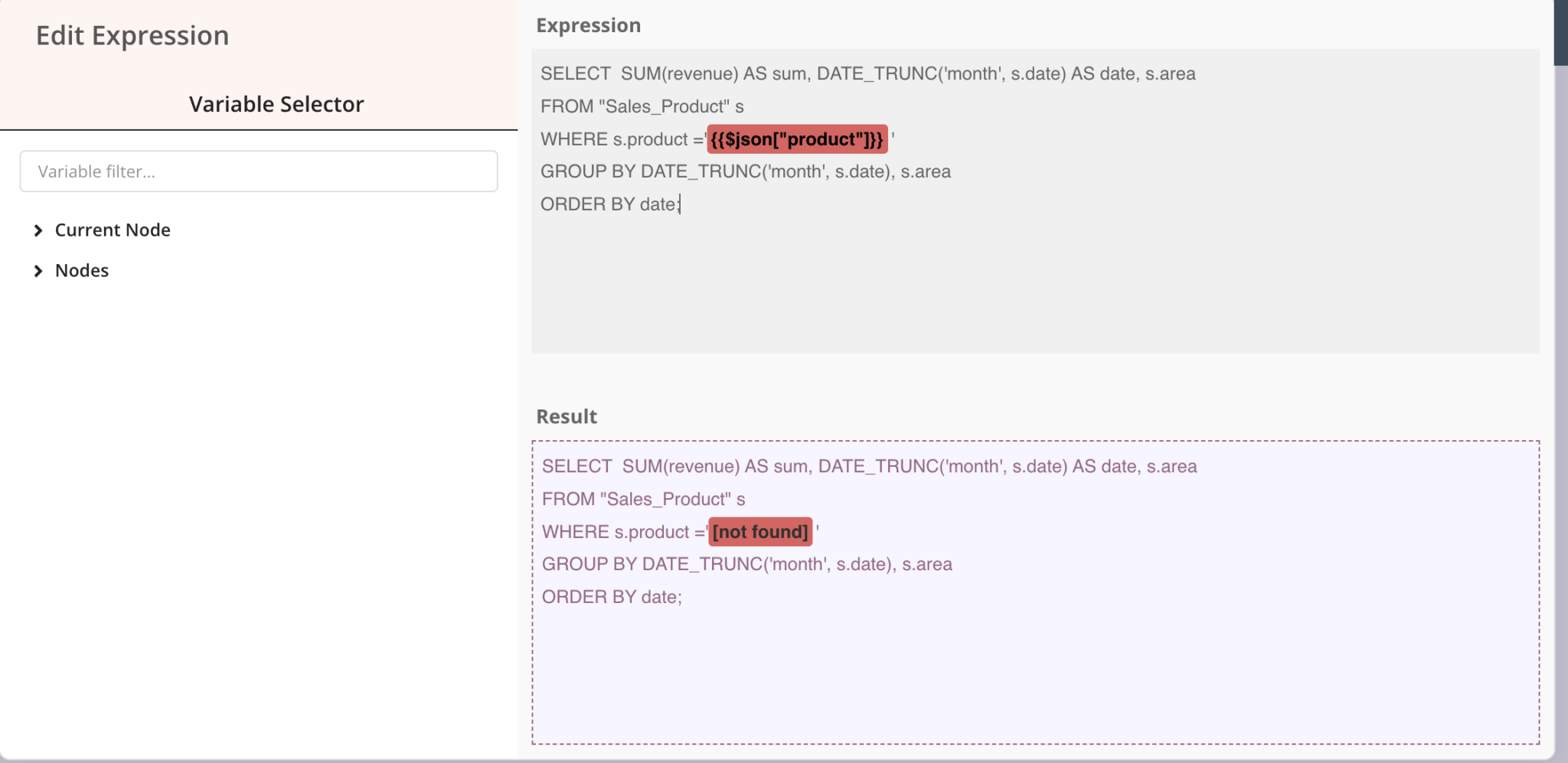The height and width of the screenshot is (763, 1568).
Task: Click the Variable filter input field
Action: 259,171
